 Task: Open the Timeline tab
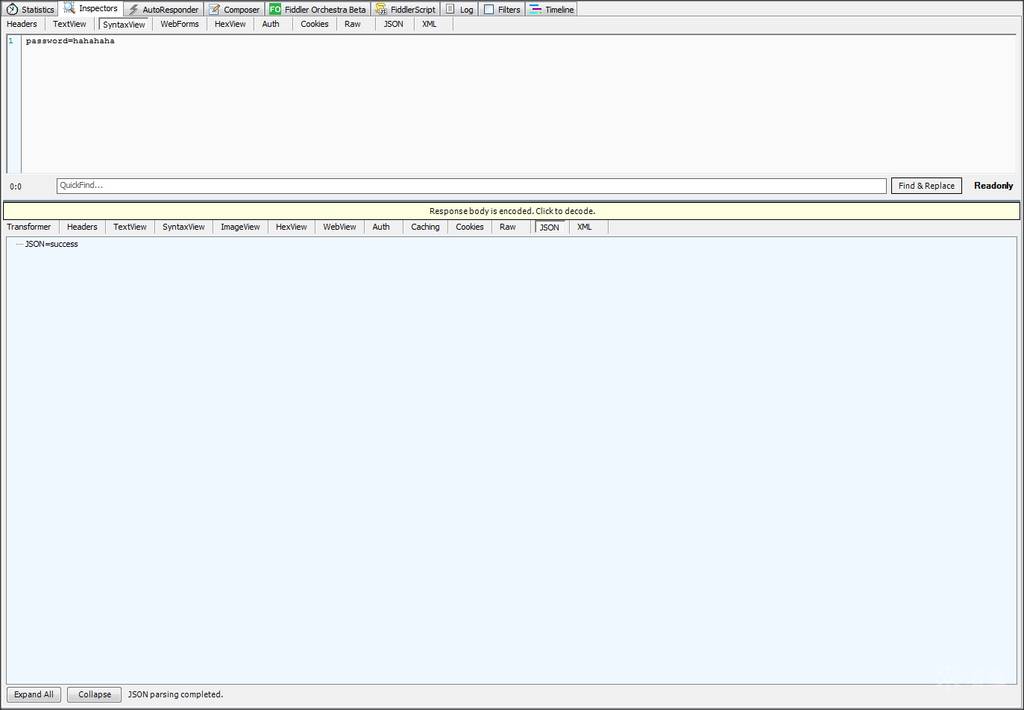[552, 9]
